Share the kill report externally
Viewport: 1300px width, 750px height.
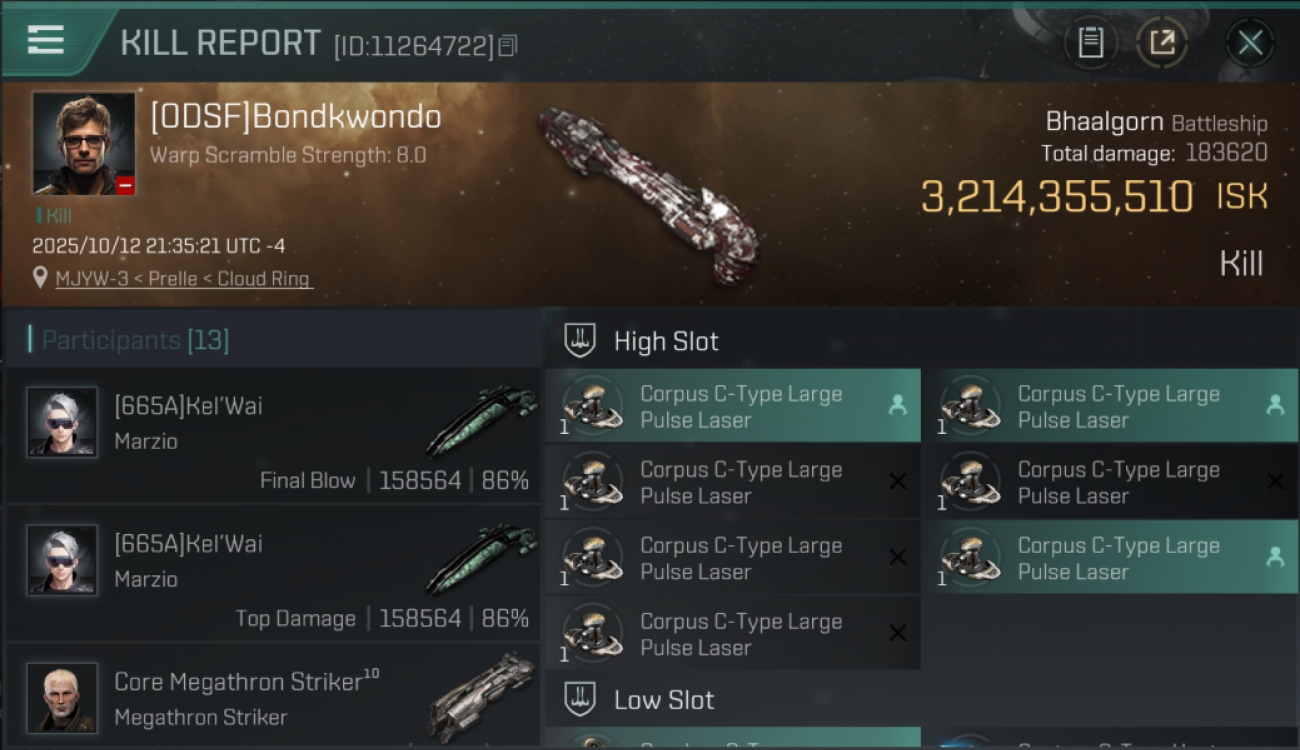point(1162,43)
